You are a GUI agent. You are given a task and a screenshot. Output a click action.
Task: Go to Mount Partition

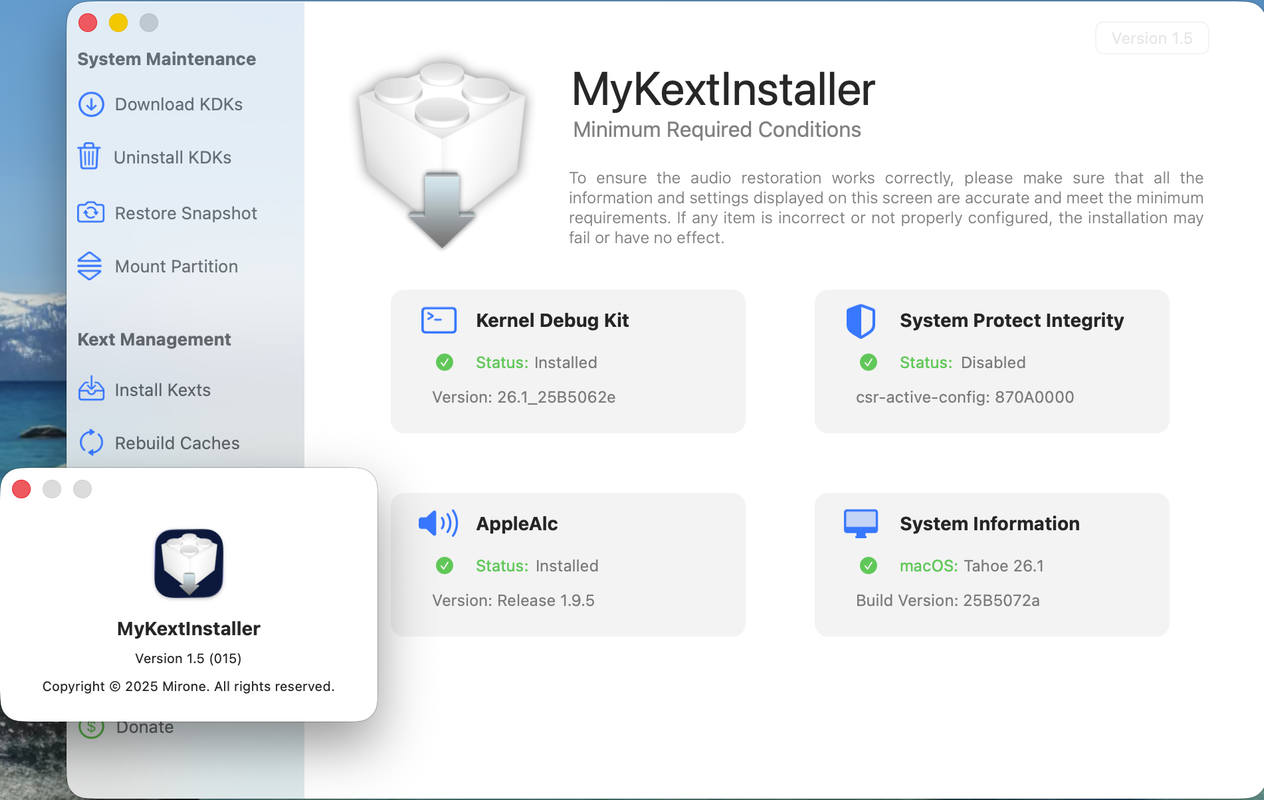176,266
